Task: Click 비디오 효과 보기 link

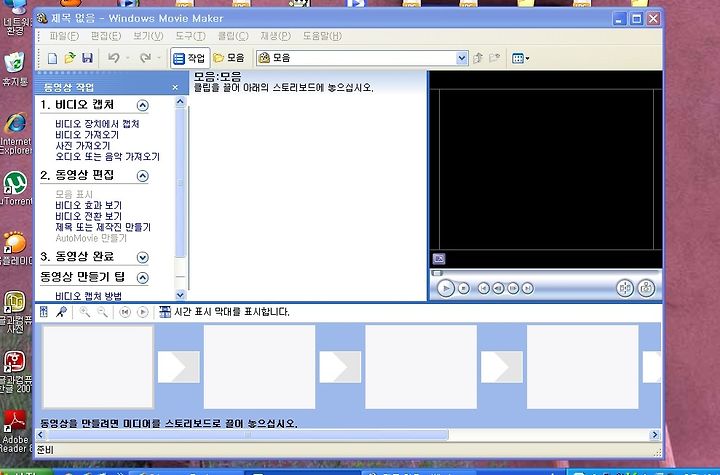Action: click(89, 205)
